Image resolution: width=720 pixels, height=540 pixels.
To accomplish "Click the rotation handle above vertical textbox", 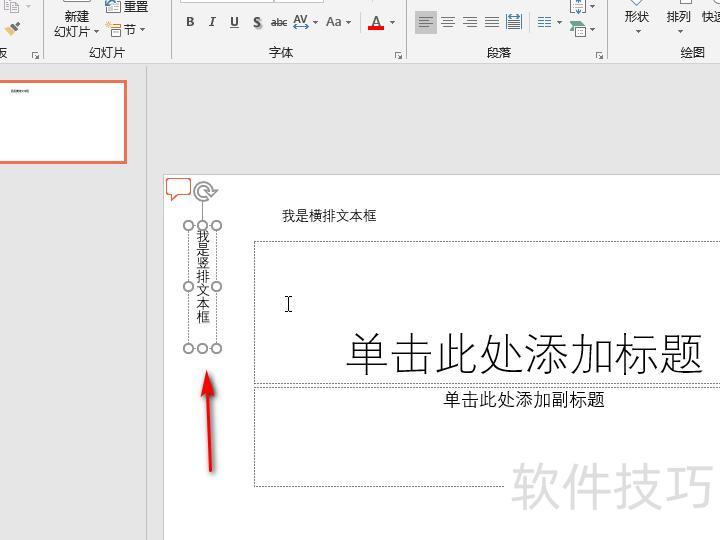I will coord(204,192).
